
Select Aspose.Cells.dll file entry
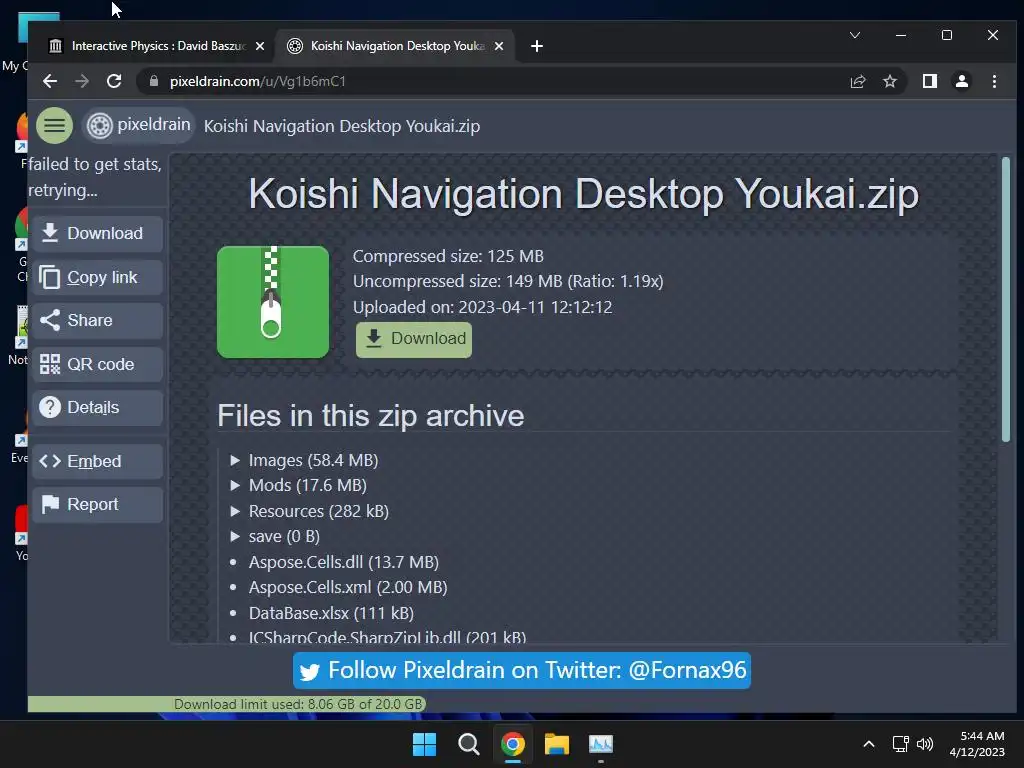coord(344,562)
